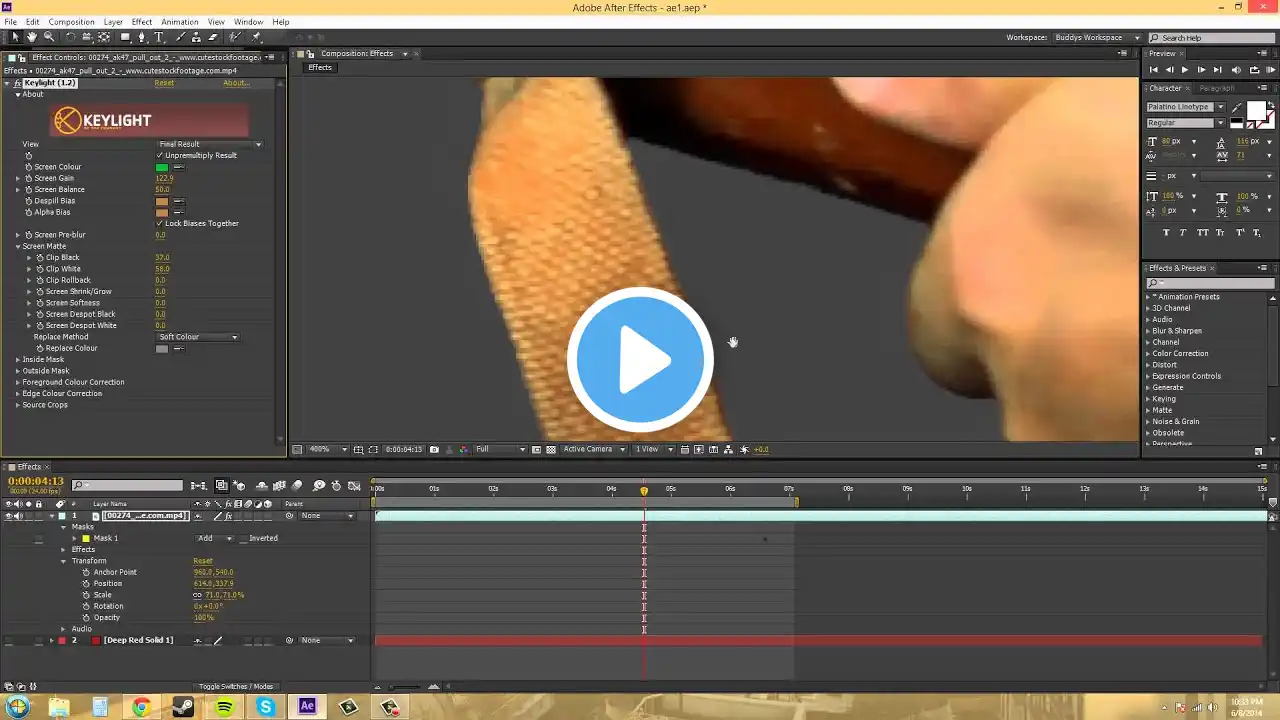The height and width of the screenshot is (720, 1280).
Task: Play the composition preview
Action: 1185,70
